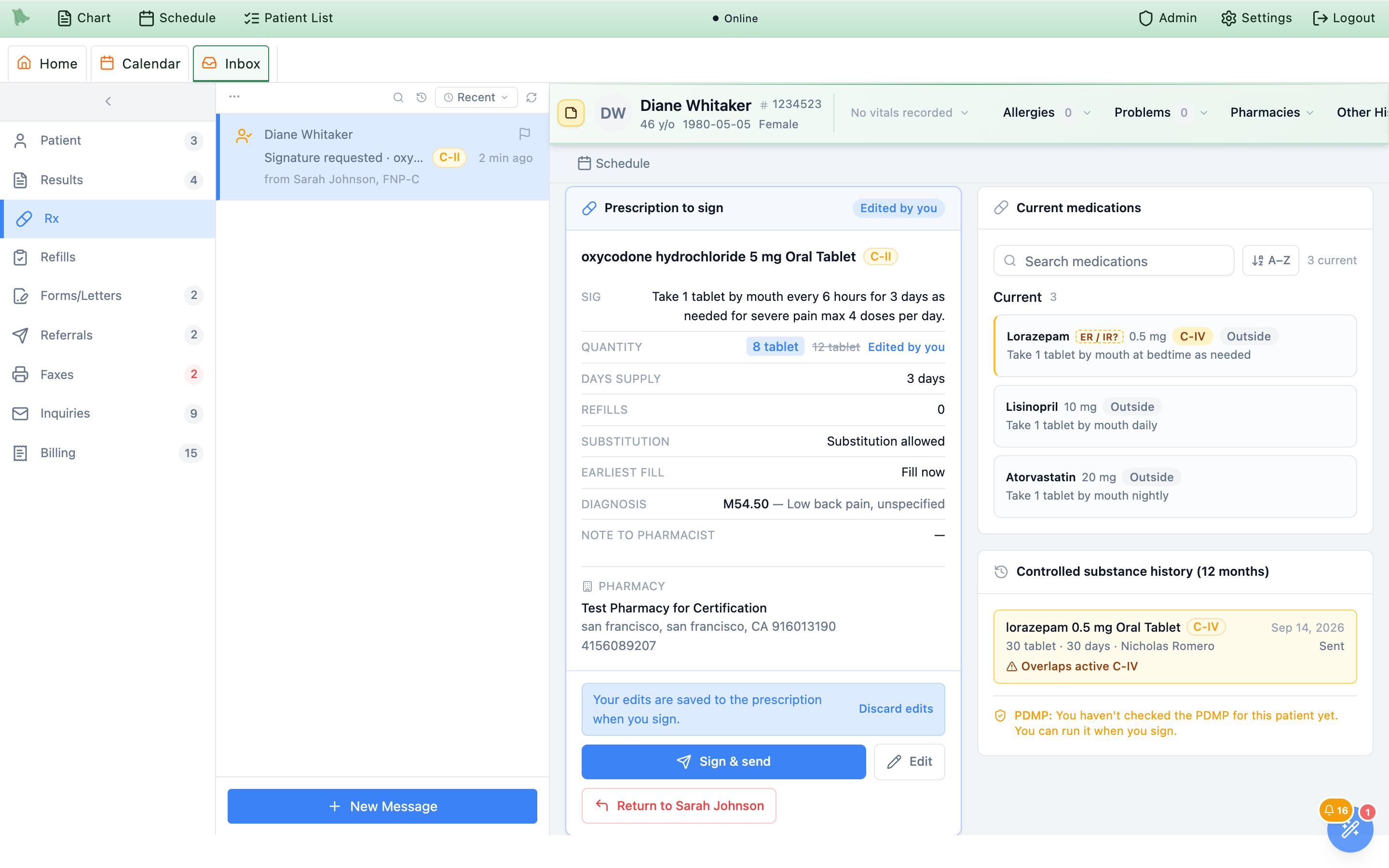The height and width of the screenshot is (868, 1389).
Task: Open the Recent sort dropdown
Action: click(x=477, y=97)
